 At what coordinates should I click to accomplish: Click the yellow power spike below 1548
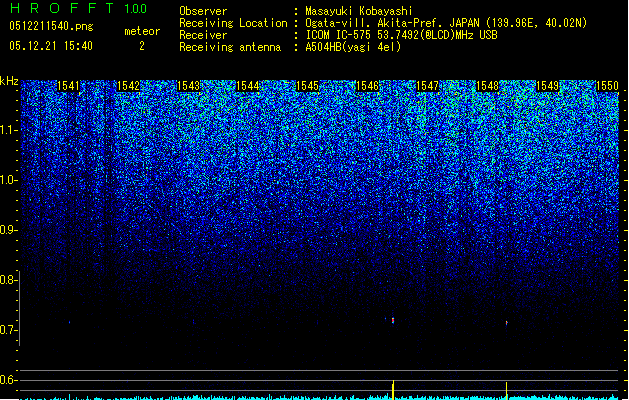point(507,390)
